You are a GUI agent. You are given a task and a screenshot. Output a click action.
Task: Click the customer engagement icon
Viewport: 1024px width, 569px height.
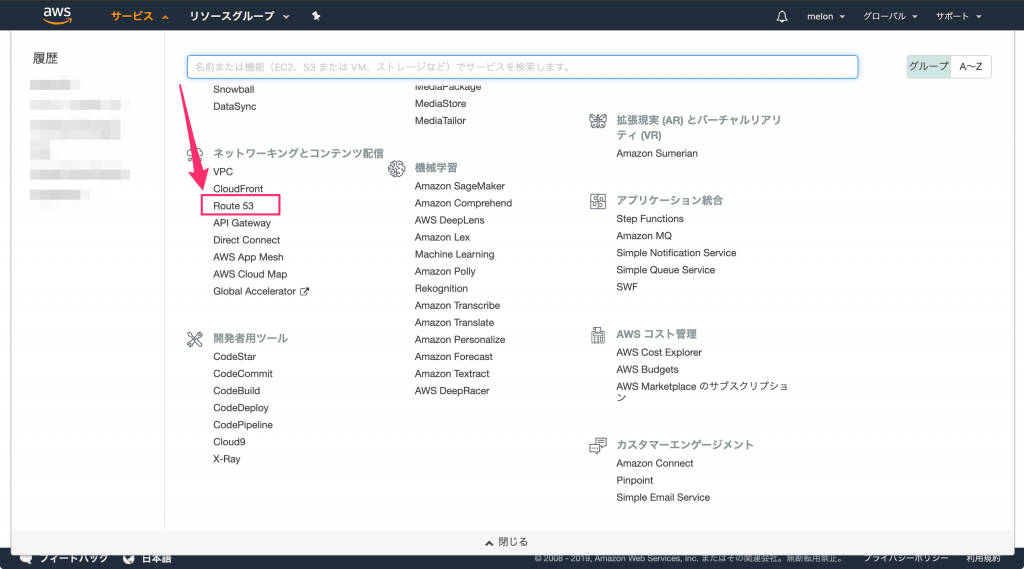(x=598, y=446)
